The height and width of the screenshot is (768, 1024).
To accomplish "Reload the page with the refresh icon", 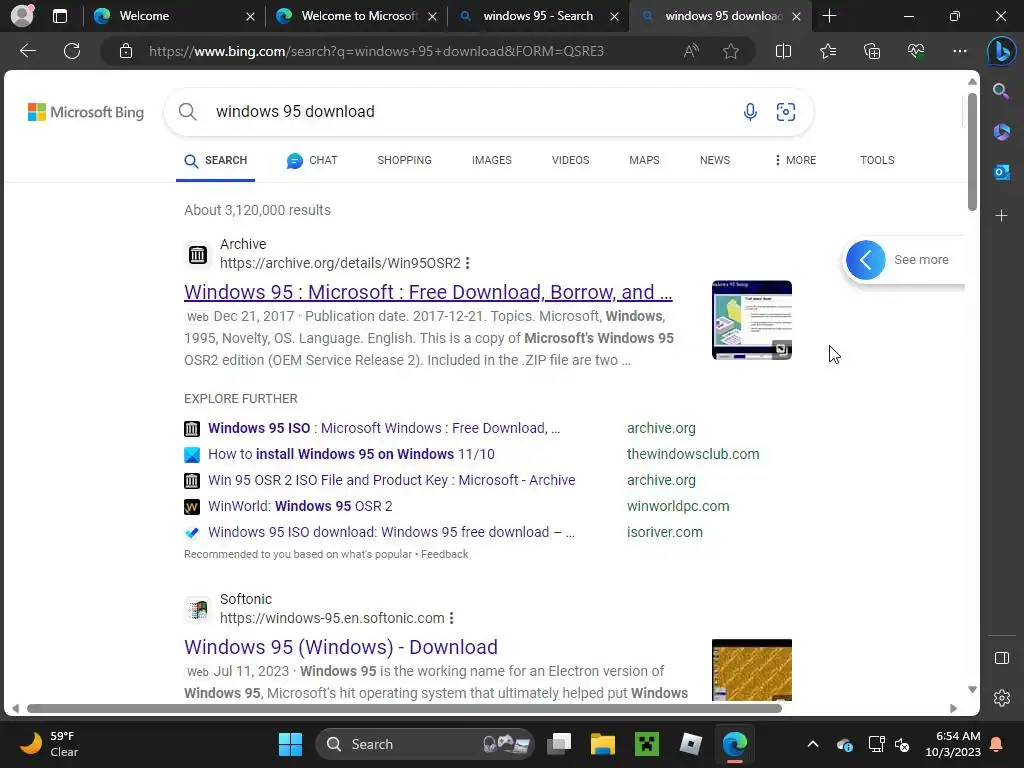I will click(x=72, y=51).
